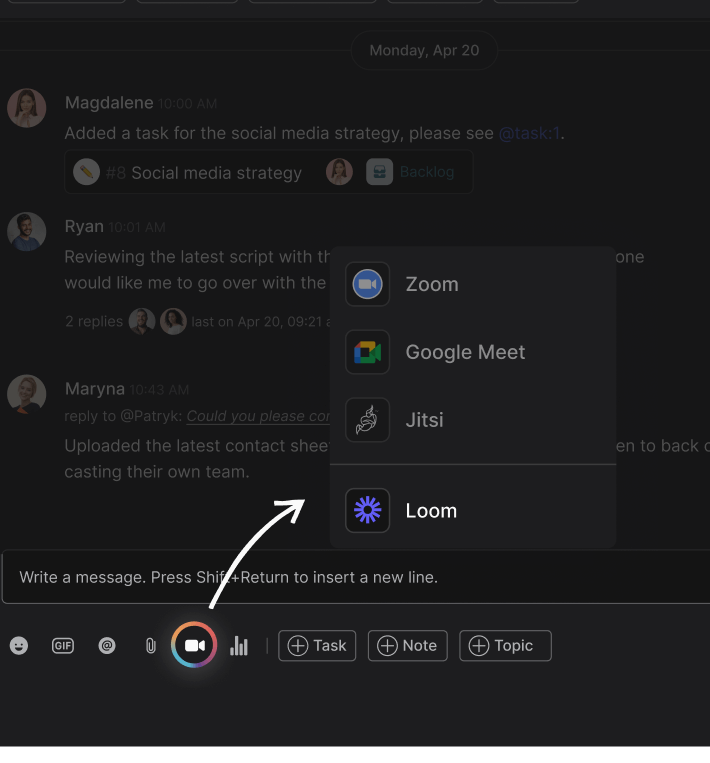Click the Jitsi logo icon
Image resolution: width=710 pixels, height=763 pixels.
pyautogui.click(x=367, y=419)
